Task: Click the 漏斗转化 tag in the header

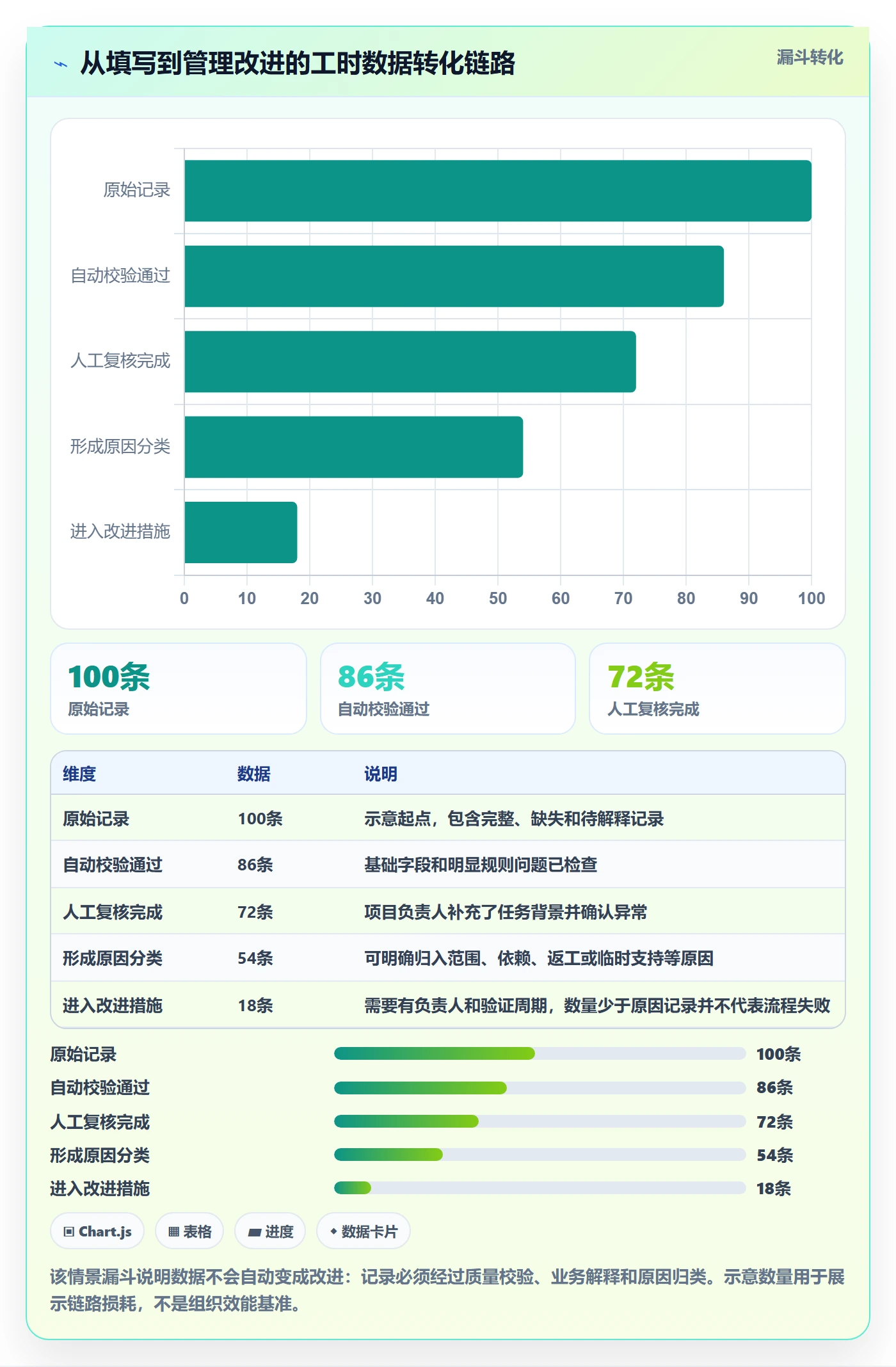Action: click(810, 58)
